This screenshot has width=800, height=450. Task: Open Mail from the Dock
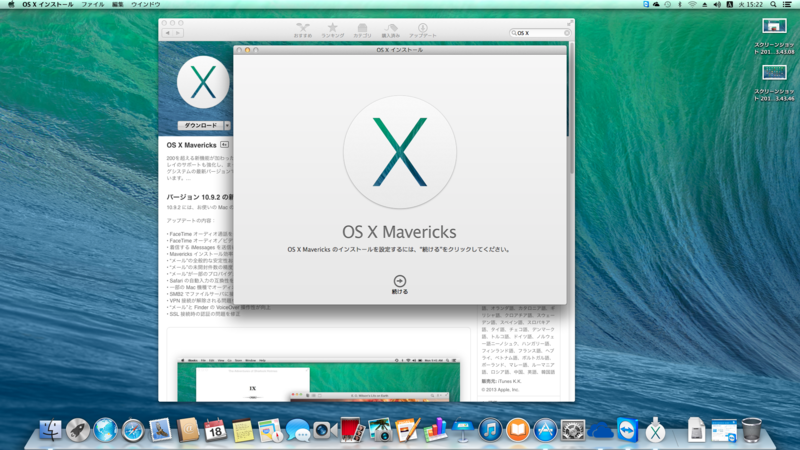pyautogui.click(x=160, y=430)
